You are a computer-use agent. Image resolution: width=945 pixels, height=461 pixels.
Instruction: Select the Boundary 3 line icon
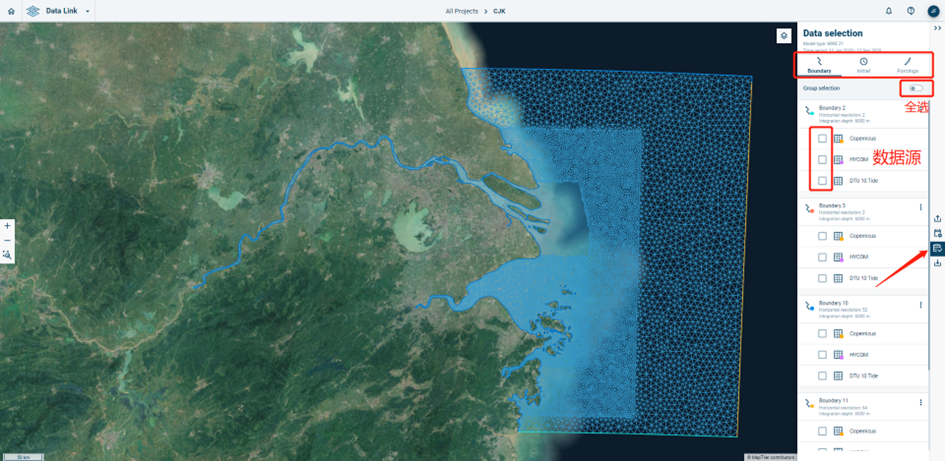(x=809, y=208)
